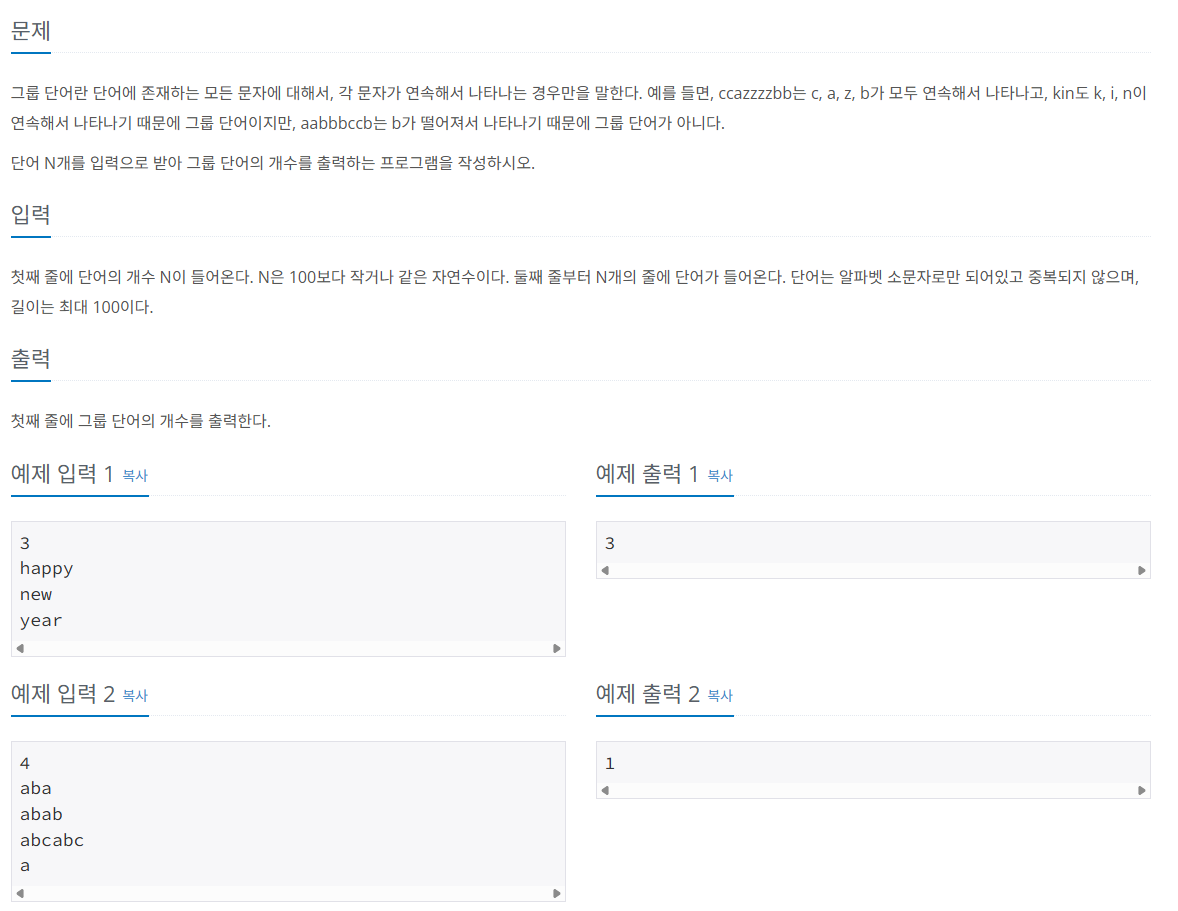The width and height of the screenshot is (1178, 911).
Task: Click horizontal scrollbar track of example output 2
Action: click(x=873, y=790)
